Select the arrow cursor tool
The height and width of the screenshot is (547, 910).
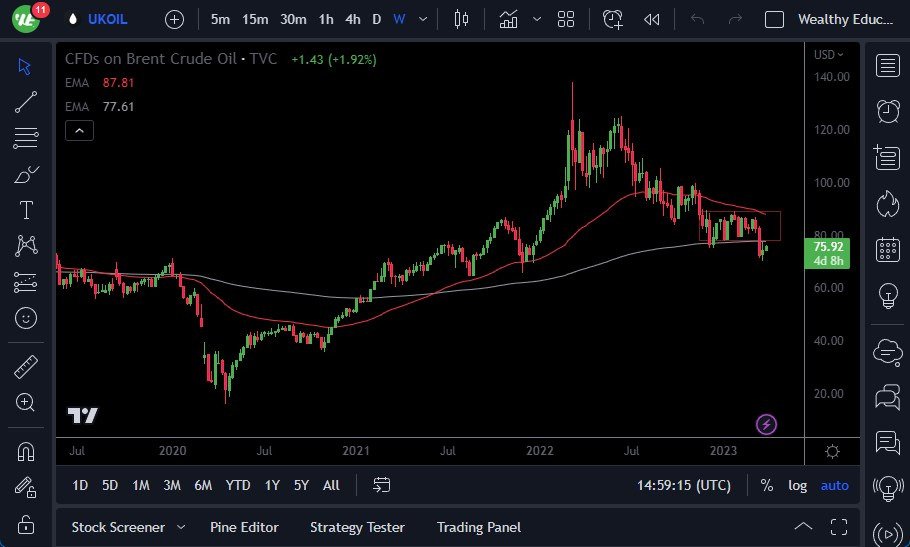point(24,66)
